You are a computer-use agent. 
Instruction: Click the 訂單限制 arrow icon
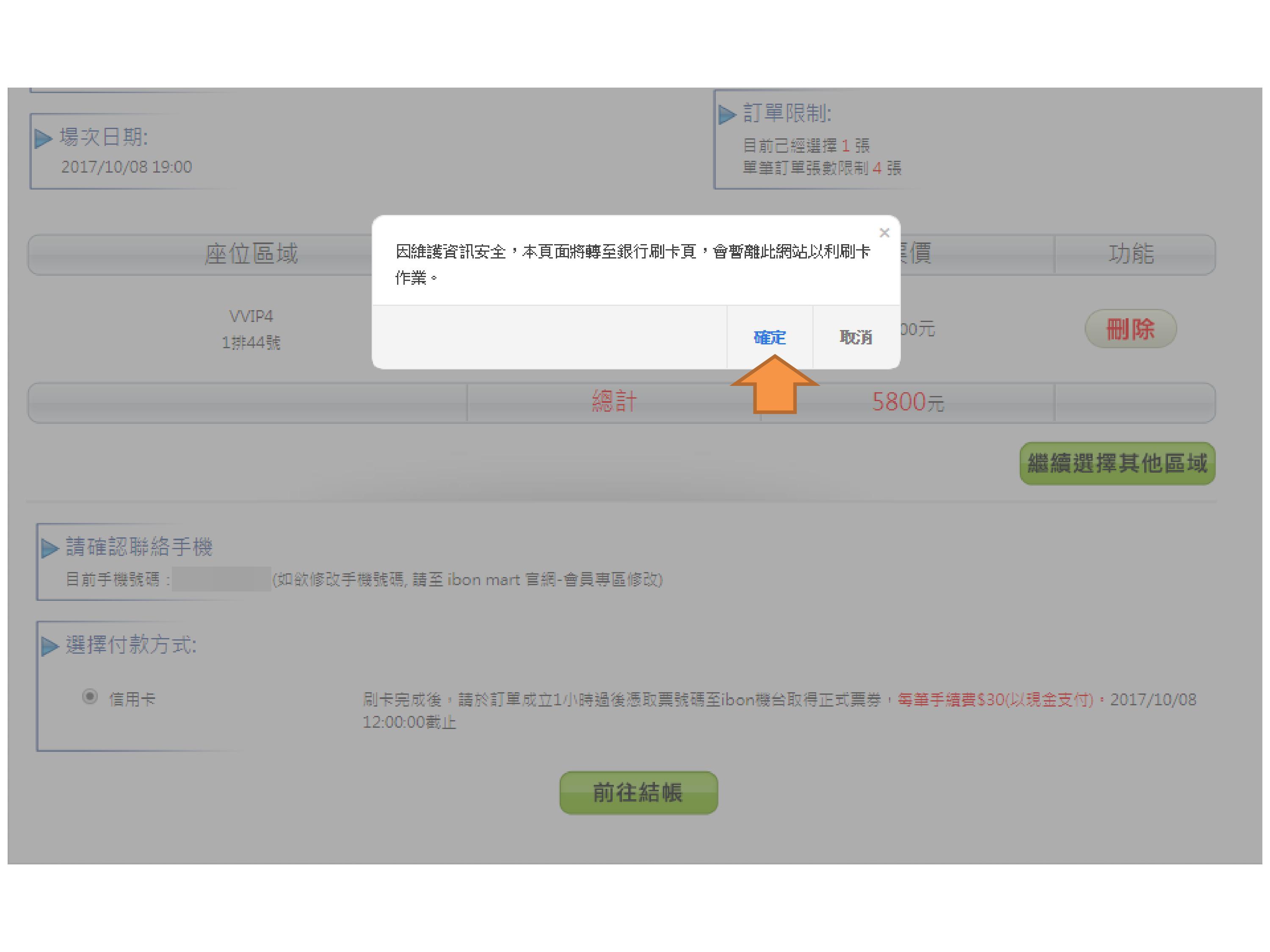pyautogui.click(x=727, y=114)
